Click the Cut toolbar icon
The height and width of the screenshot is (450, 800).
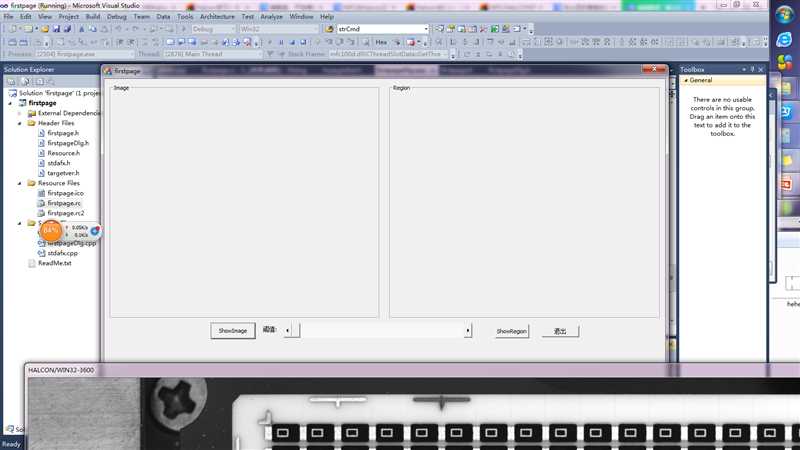tap(82, 29)
